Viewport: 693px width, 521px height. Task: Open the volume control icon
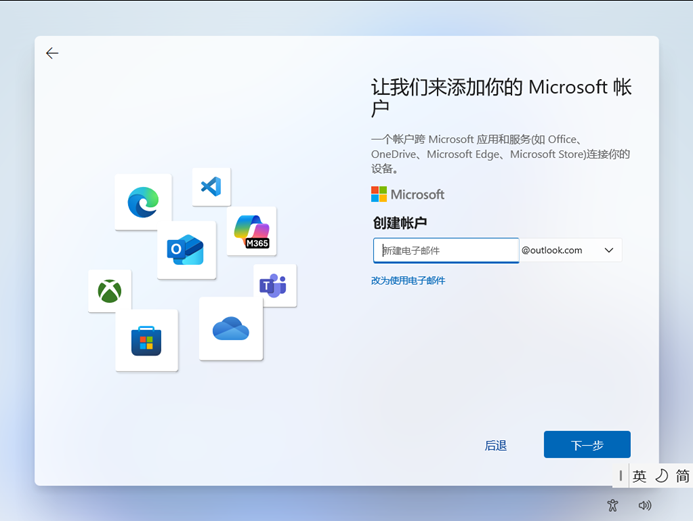644,505
